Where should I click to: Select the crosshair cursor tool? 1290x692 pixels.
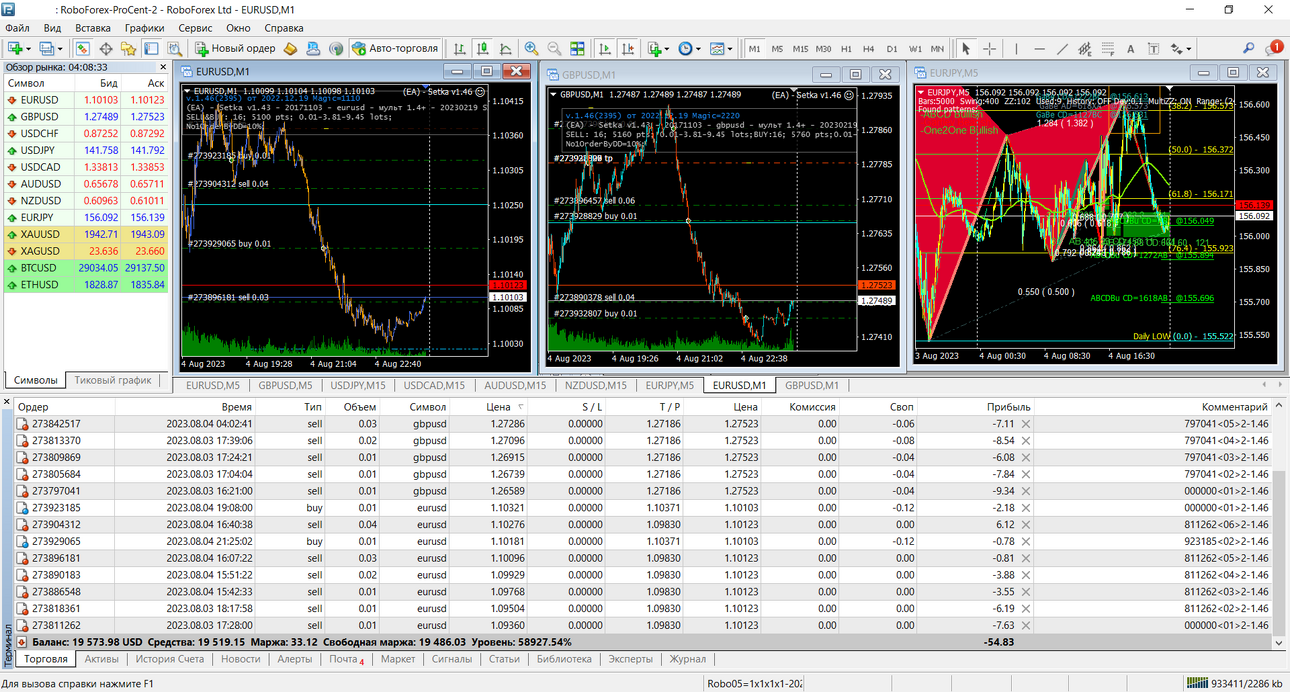989,48
